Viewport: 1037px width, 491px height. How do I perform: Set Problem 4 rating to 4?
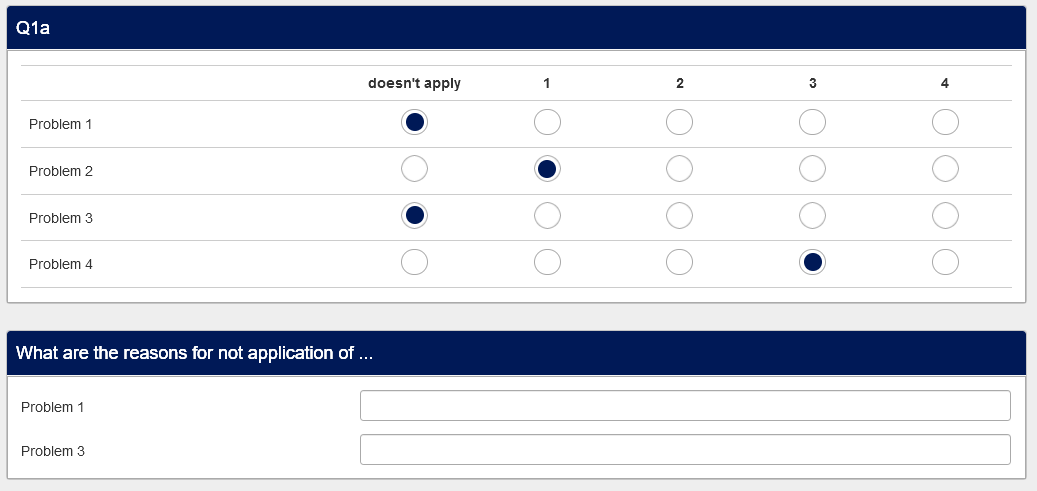pos(945,262)
